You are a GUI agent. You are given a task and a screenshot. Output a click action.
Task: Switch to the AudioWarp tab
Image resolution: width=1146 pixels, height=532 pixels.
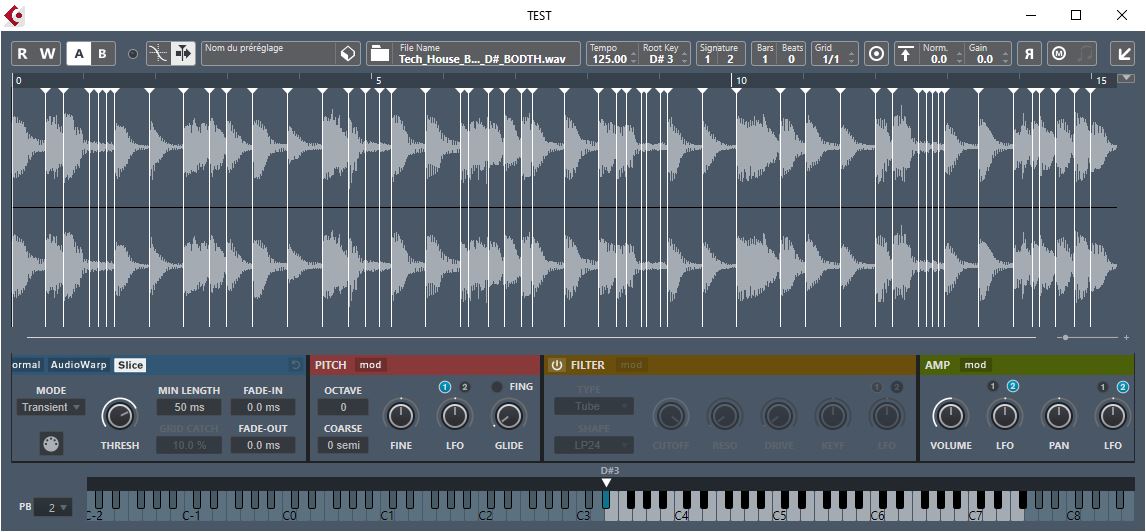(78, 365)
